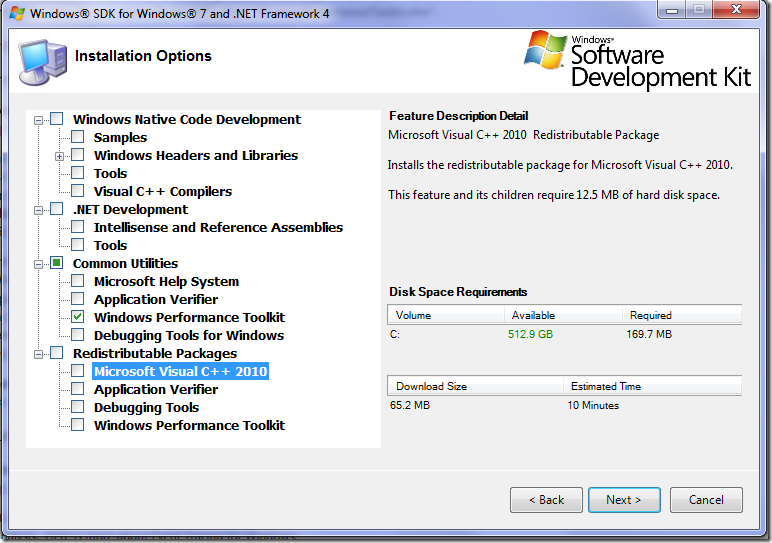Screen dimensions: 772x543
Task: Check the Windows Native Code Development checkbox
Action: 57,119
